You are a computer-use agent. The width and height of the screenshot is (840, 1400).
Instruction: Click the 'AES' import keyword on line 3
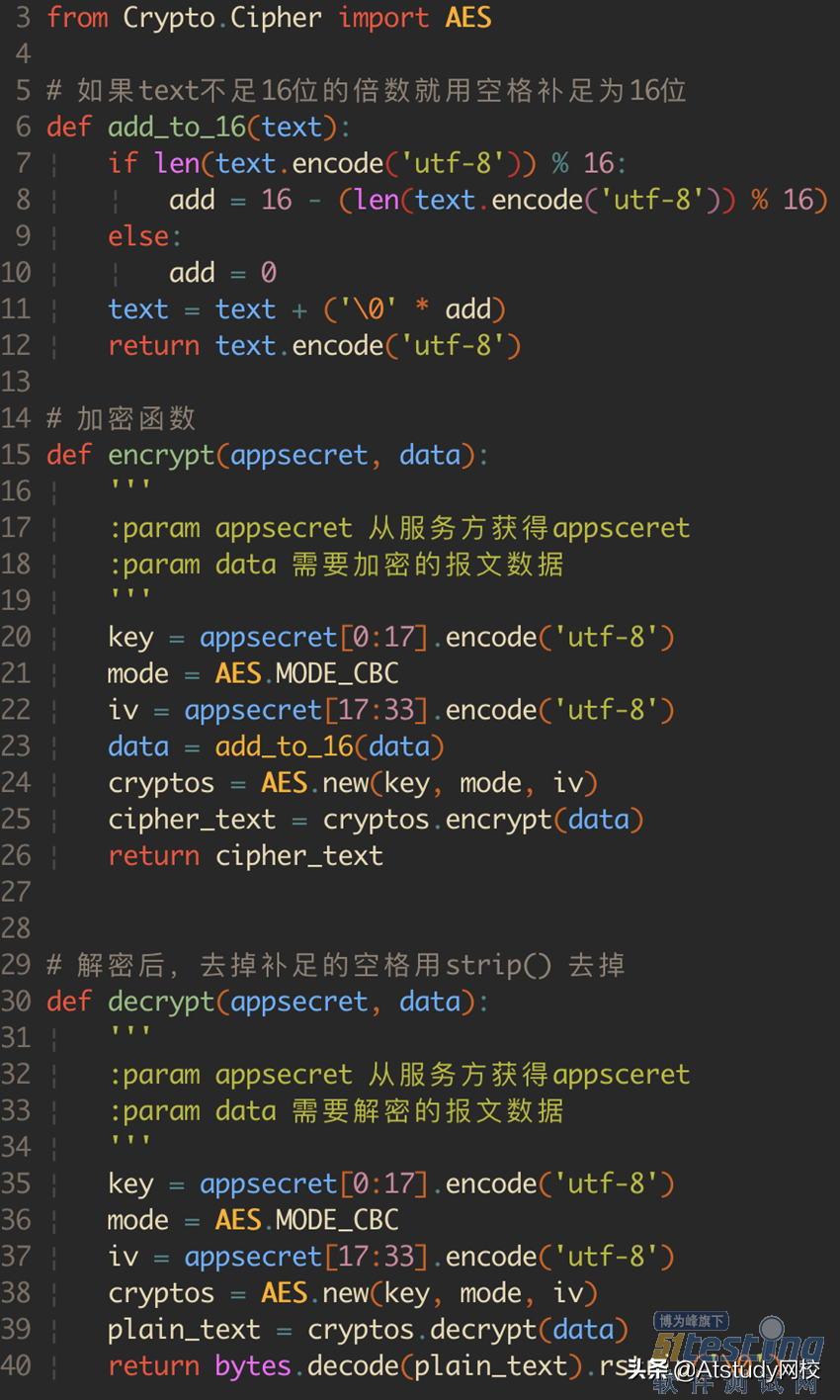click(468, 18)
